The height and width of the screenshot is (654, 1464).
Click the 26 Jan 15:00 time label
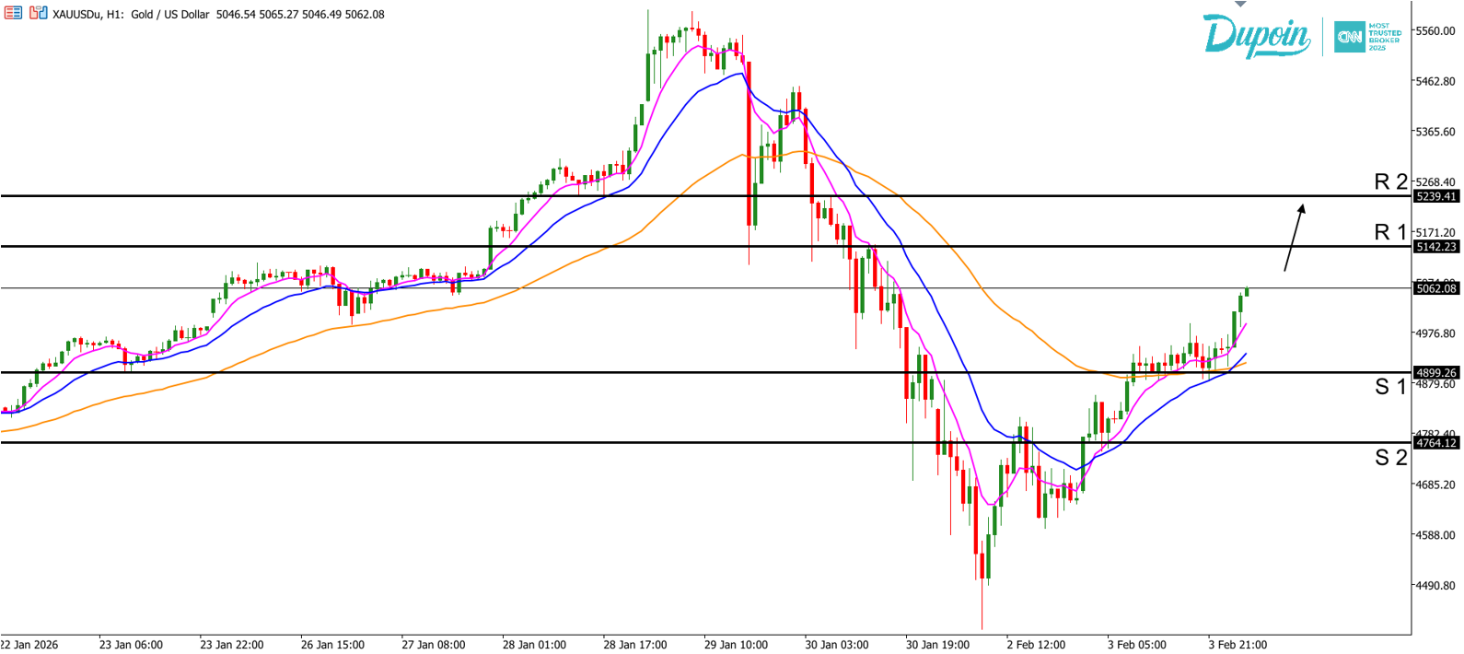(333, 644)
